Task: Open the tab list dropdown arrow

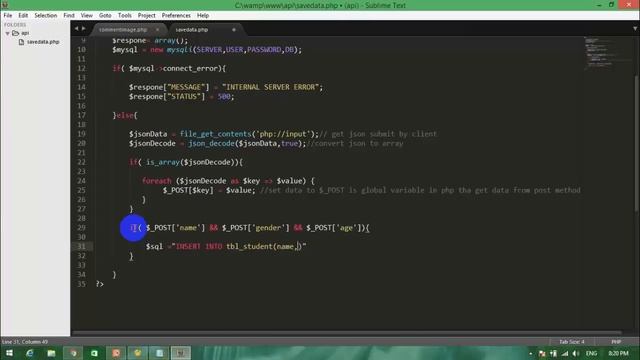Action: (635, 29)
